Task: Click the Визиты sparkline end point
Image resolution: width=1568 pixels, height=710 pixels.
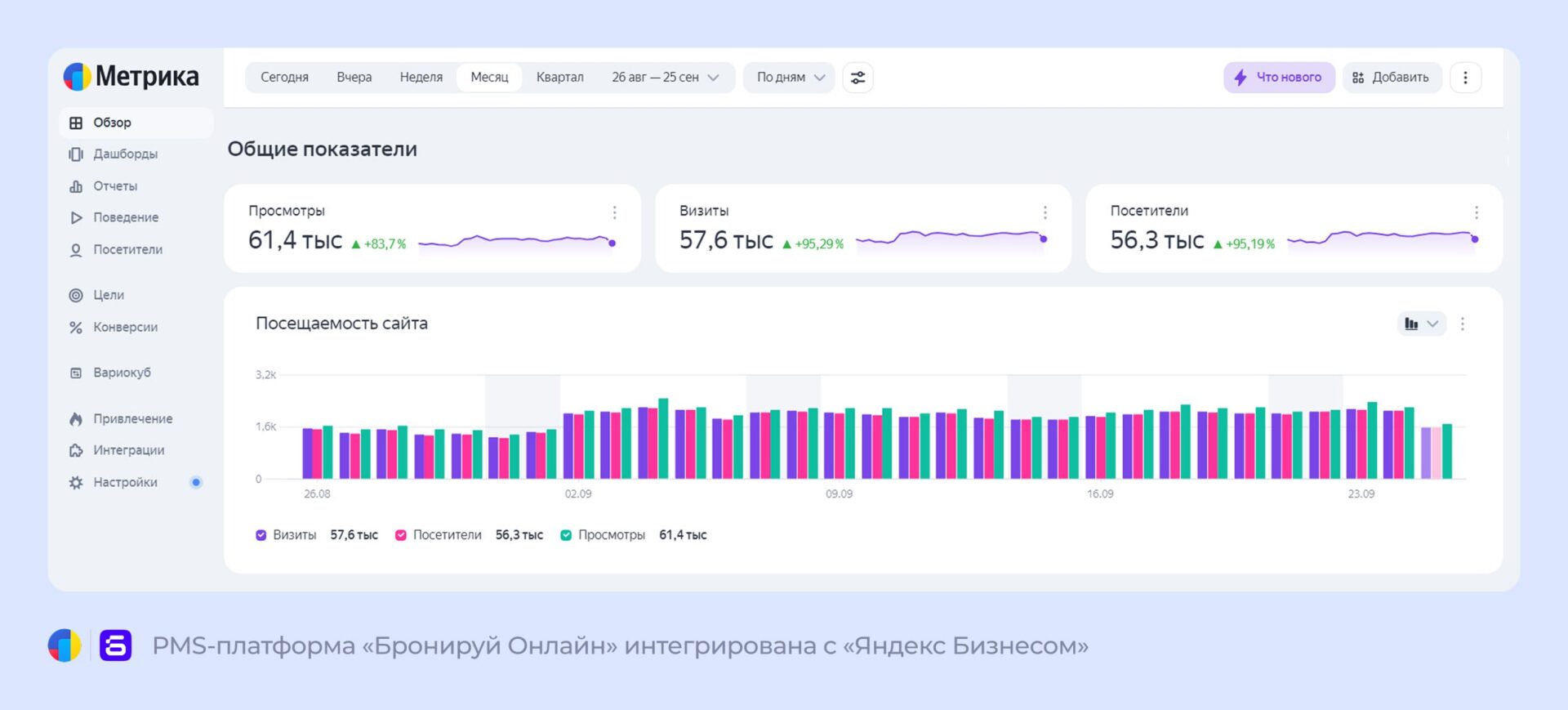Action: tap(1043, 239)
